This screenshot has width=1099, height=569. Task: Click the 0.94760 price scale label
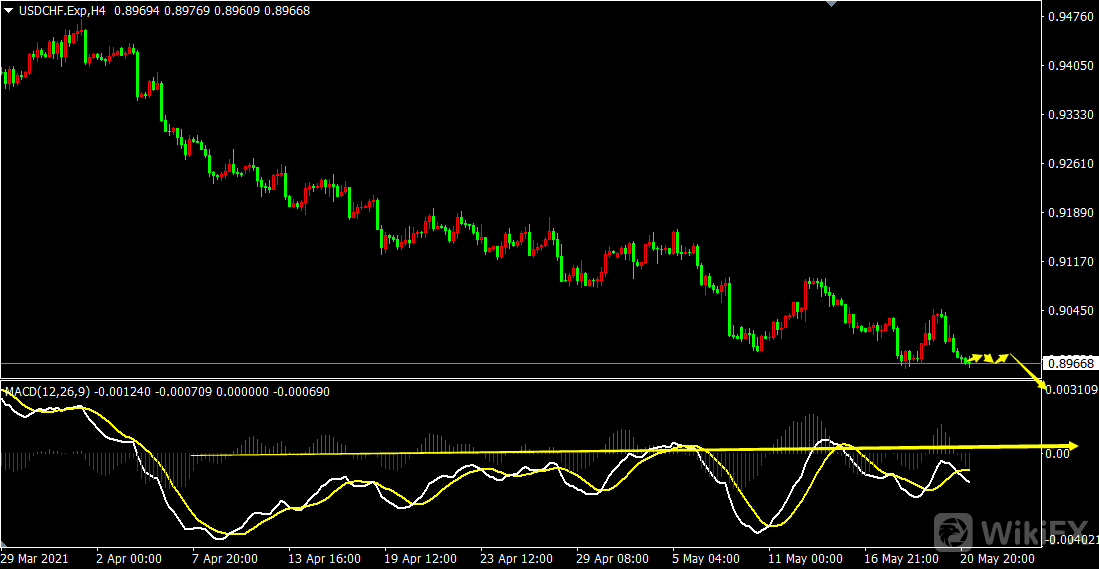tap(1069, 17)
